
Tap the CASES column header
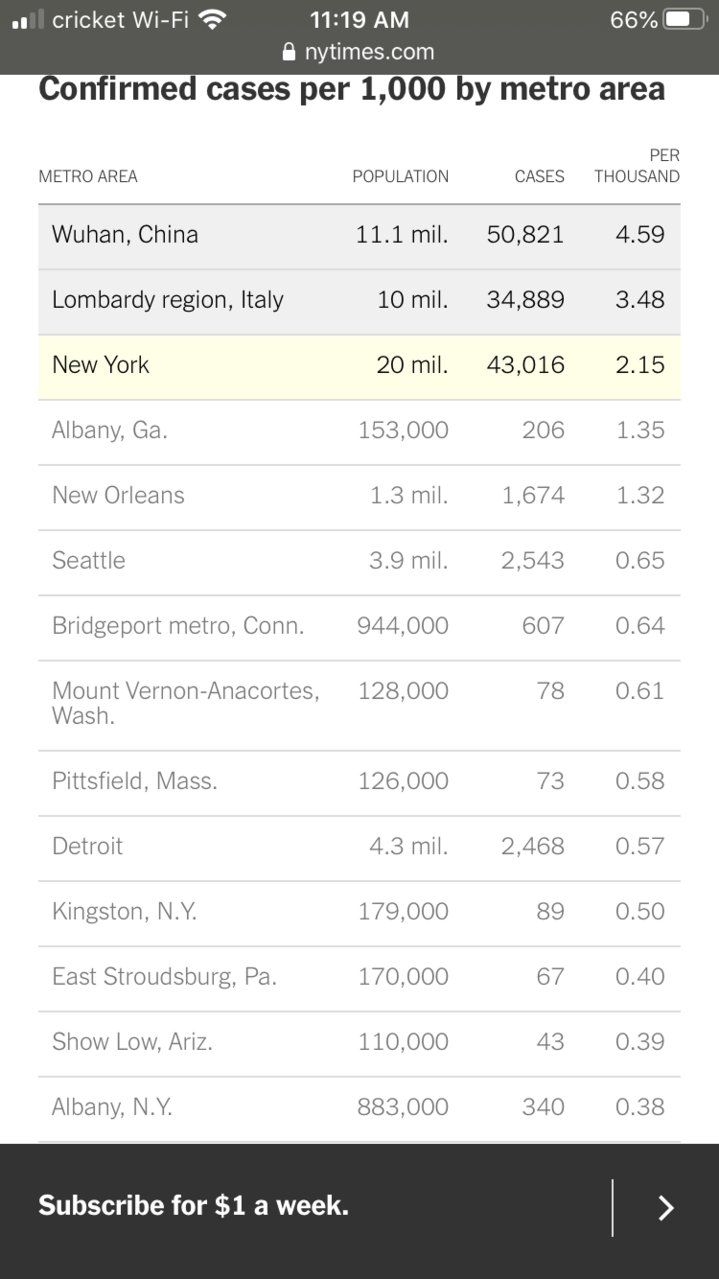539,176
